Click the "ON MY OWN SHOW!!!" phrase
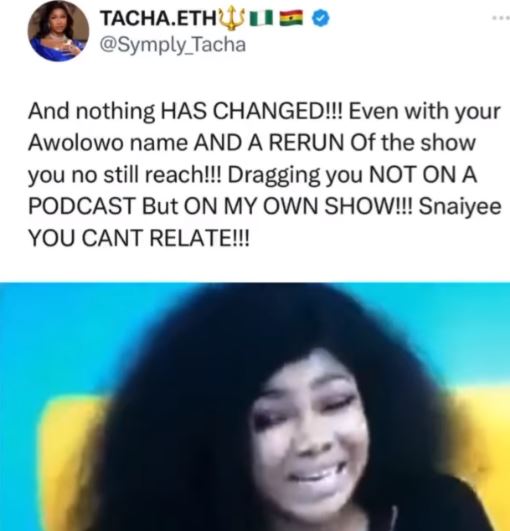The height and width of the screenshot is (531, 510). pos(298,206)
